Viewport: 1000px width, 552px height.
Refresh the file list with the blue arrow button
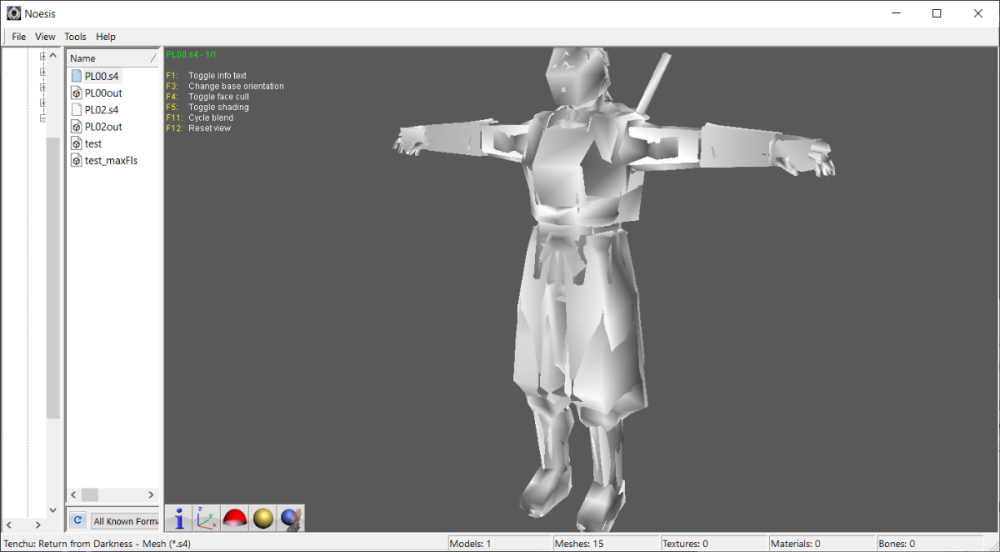(x=77, y=520)
